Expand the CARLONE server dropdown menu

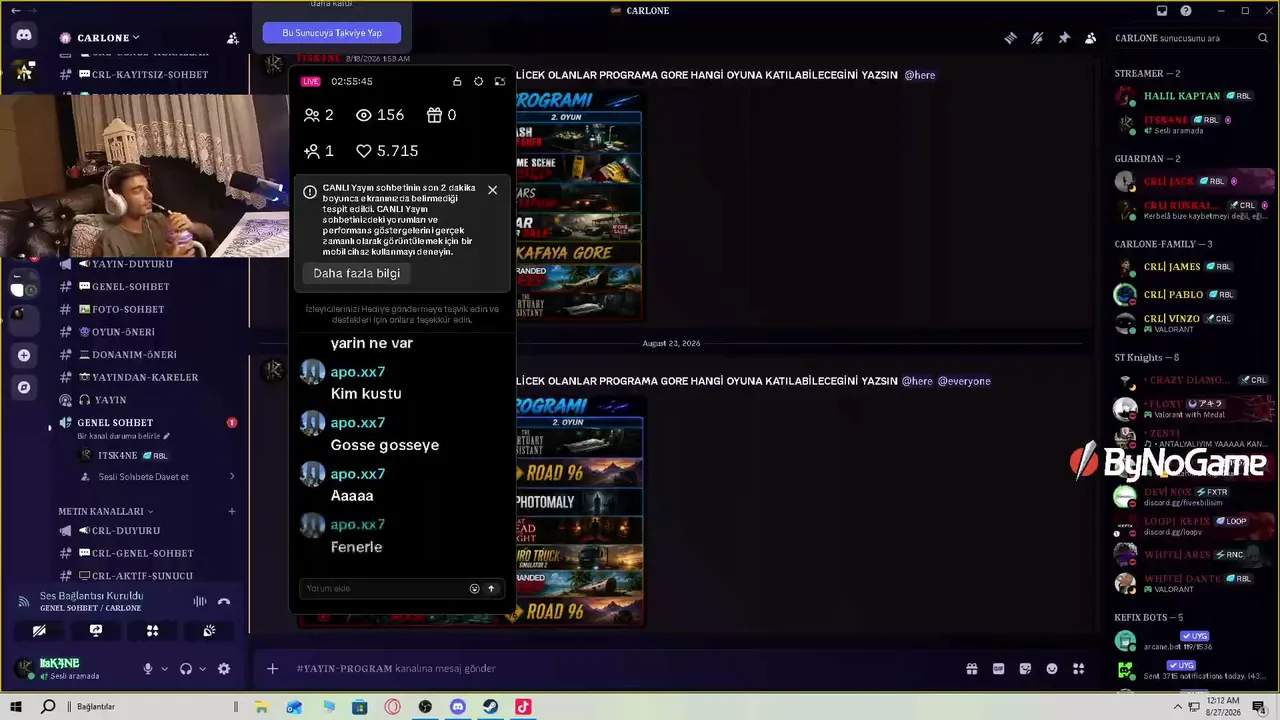click(x=136, y=38)
